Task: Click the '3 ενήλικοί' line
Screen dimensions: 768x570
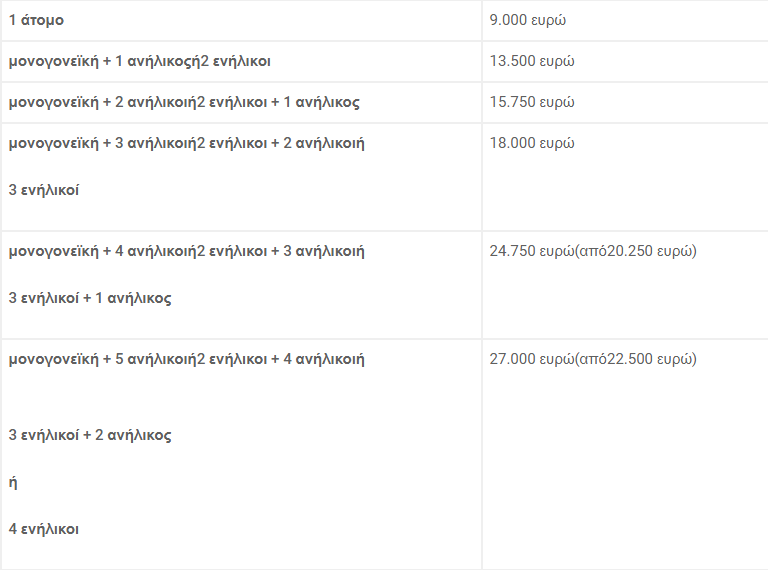Action: pos(44,190)
